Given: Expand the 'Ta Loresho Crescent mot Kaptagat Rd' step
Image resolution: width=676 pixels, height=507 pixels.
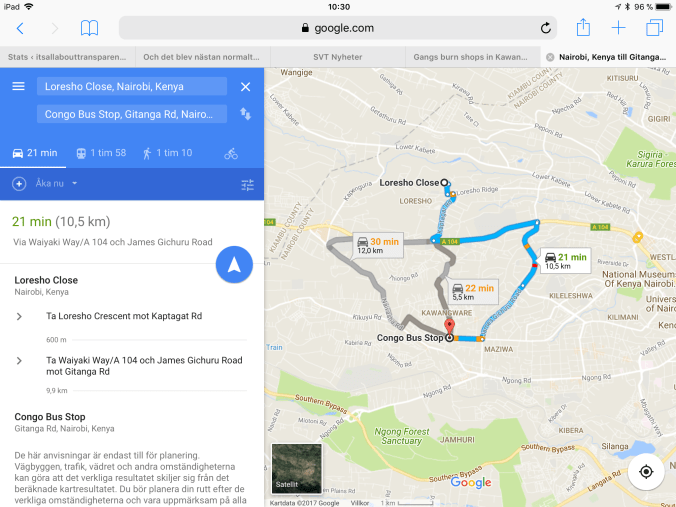Looking at the screenshot, I should coord(124,316).
